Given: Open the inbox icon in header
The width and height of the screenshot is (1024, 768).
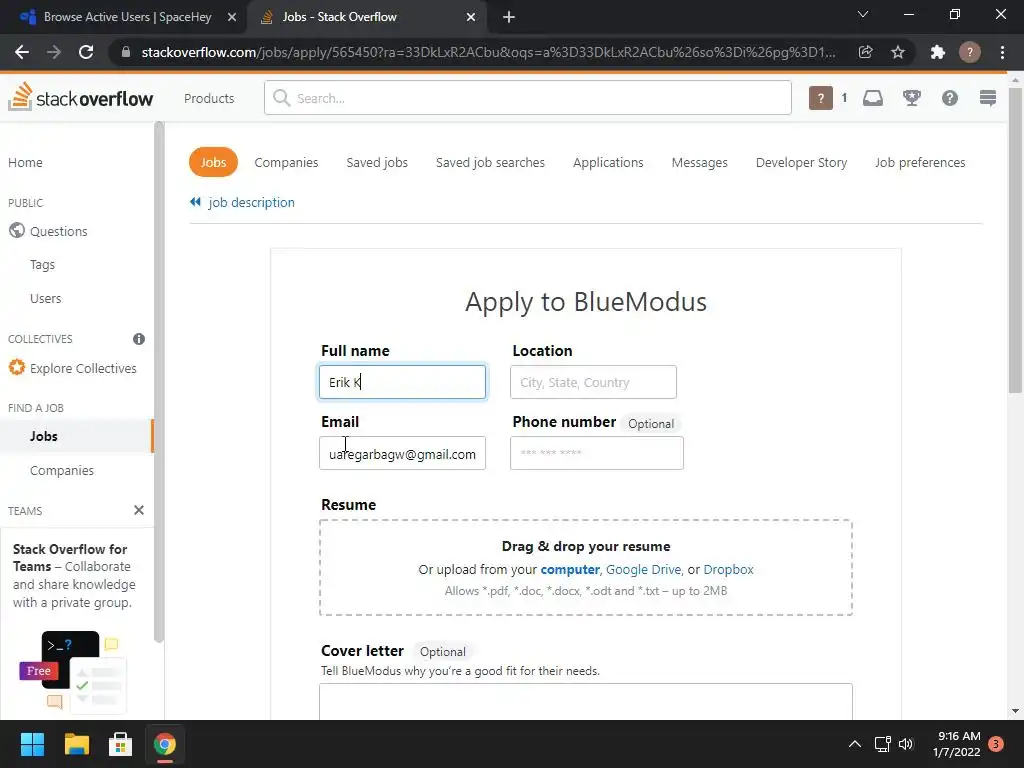Looking at the screenshot, I should pos(872,98).
